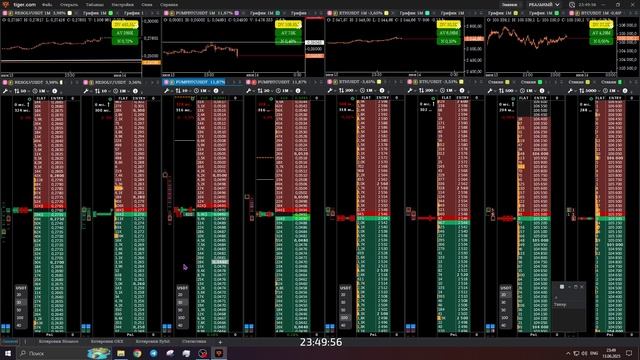This screenshot has height=360, width=640.
Task: Select 100 USDT size in RESOLVUSDT 3,98% order book
Action: [20, 318]
